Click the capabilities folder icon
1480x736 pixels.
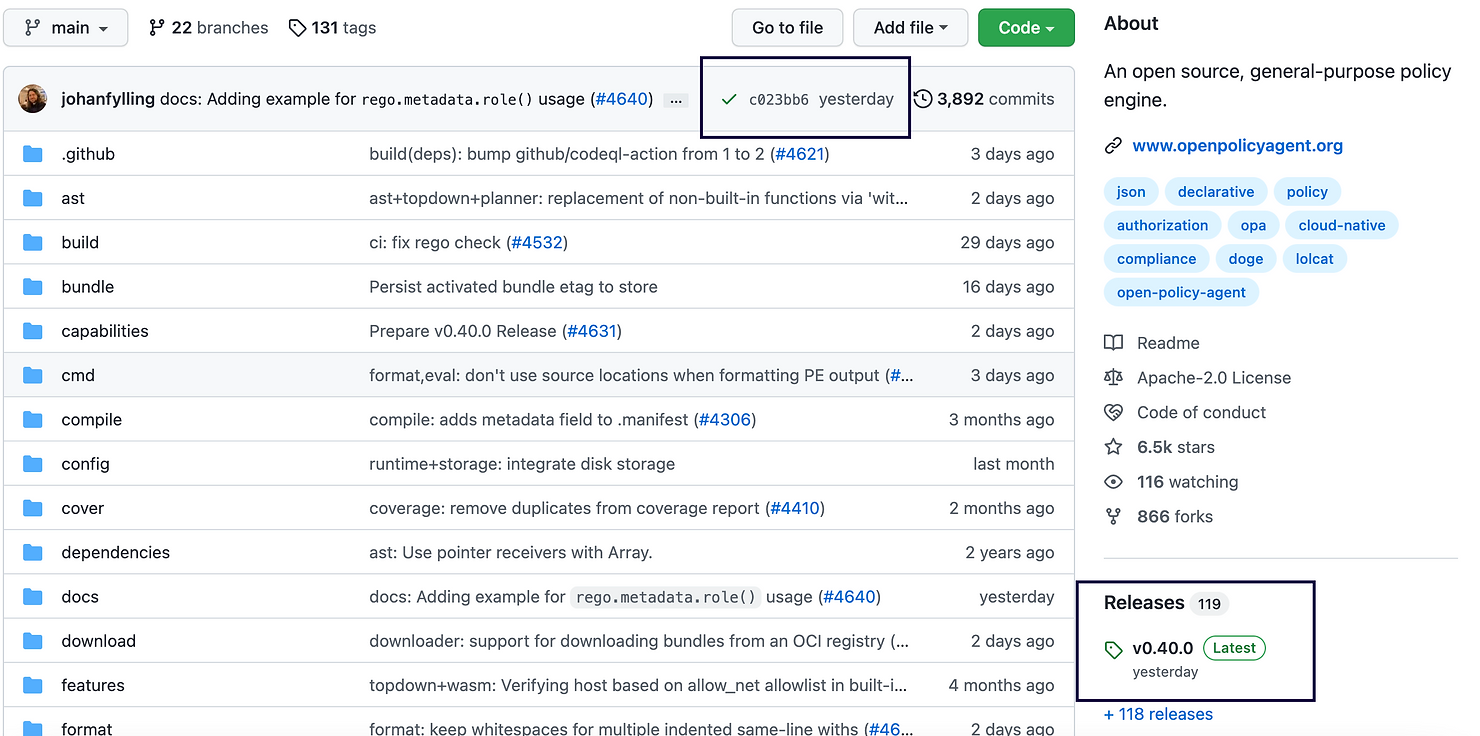(x=33, y=331)
